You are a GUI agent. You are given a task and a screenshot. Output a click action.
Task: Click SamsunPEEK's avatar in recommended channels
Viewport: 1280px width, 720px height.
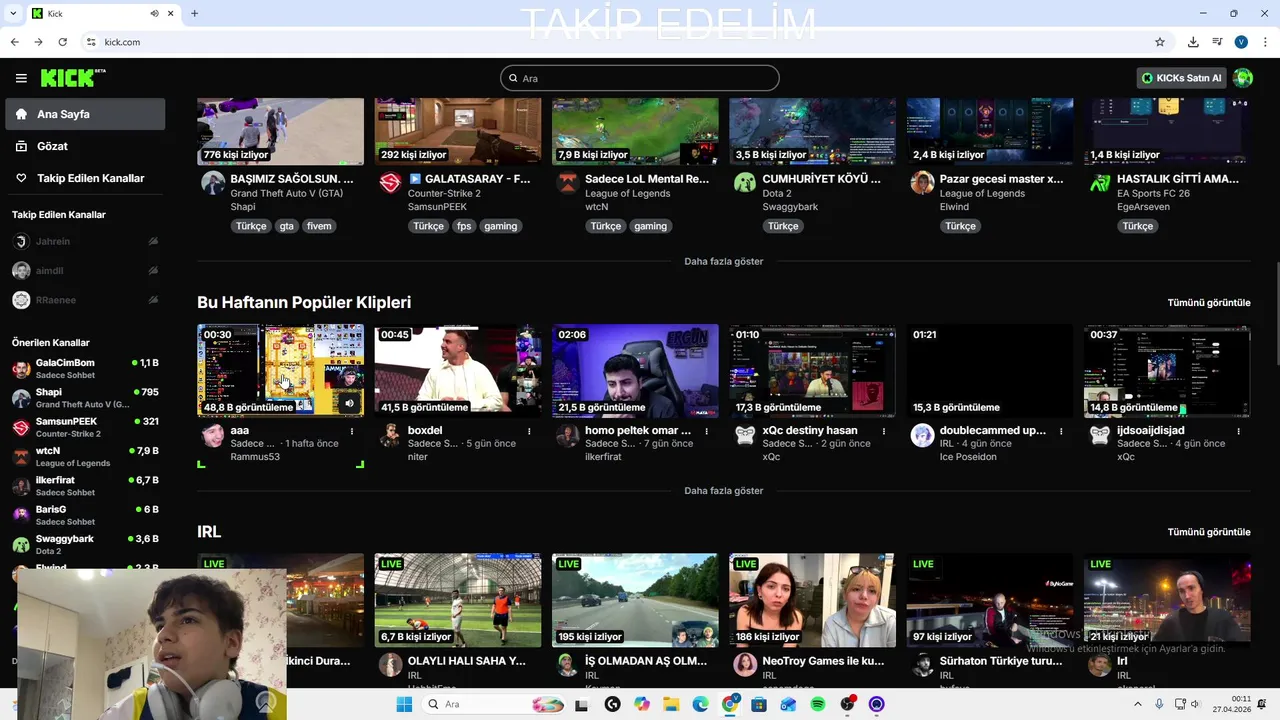[21, 427]
